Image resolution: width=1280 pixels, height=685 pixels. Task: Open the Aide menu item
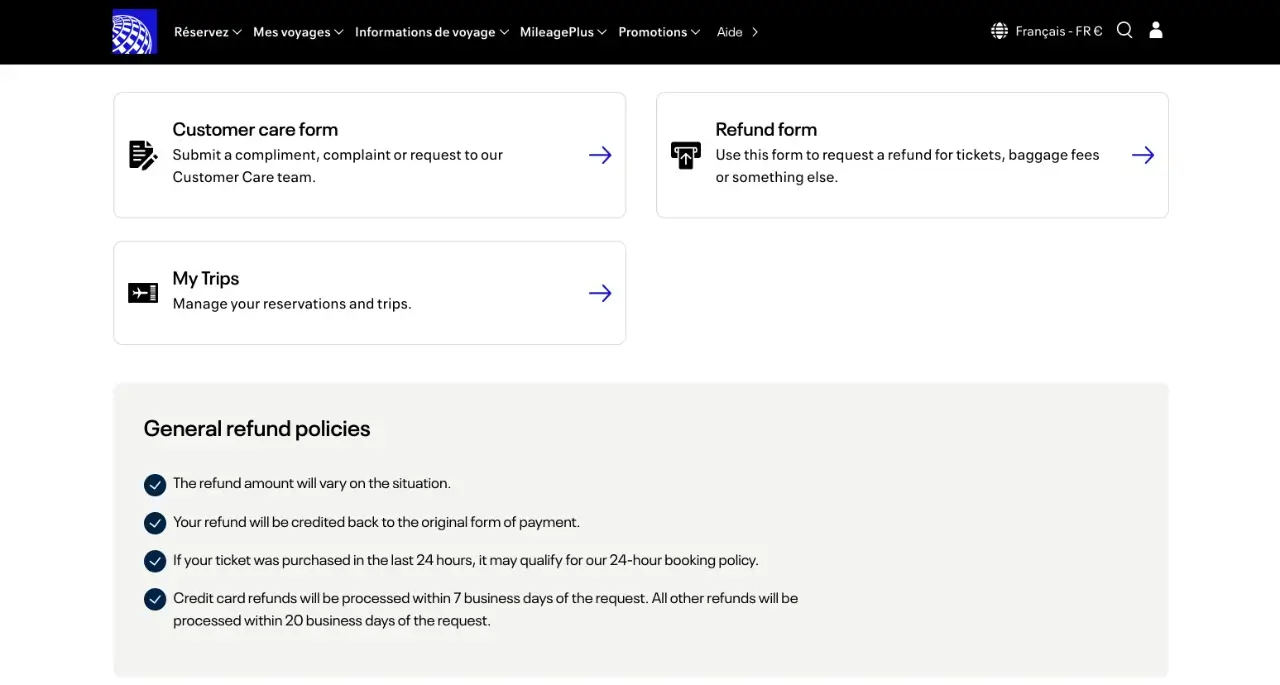738,32
